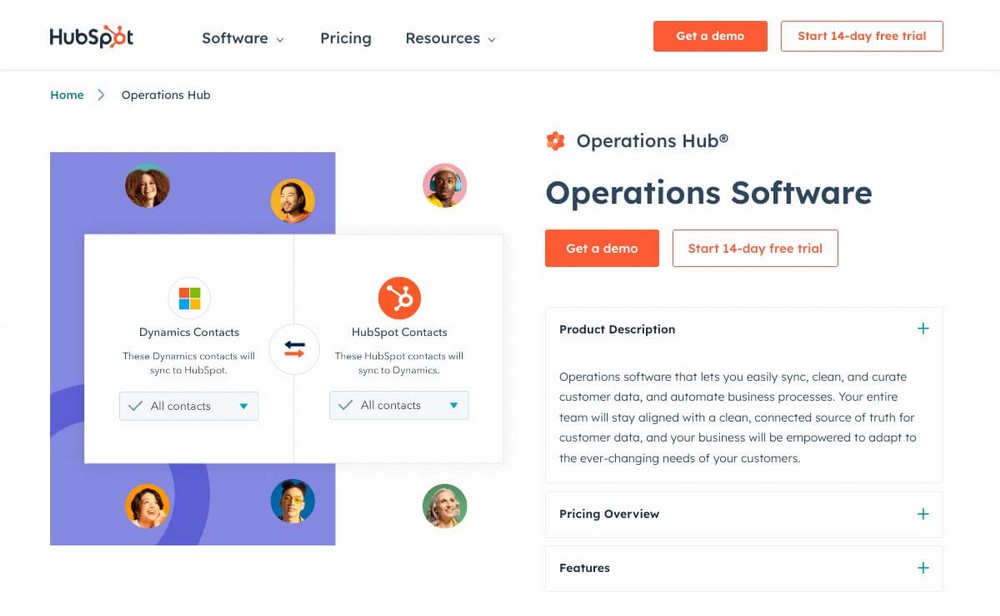This screenshot has width=1000, height=616.
Task: Click the product description paragraph text
Action: point(738,417)
